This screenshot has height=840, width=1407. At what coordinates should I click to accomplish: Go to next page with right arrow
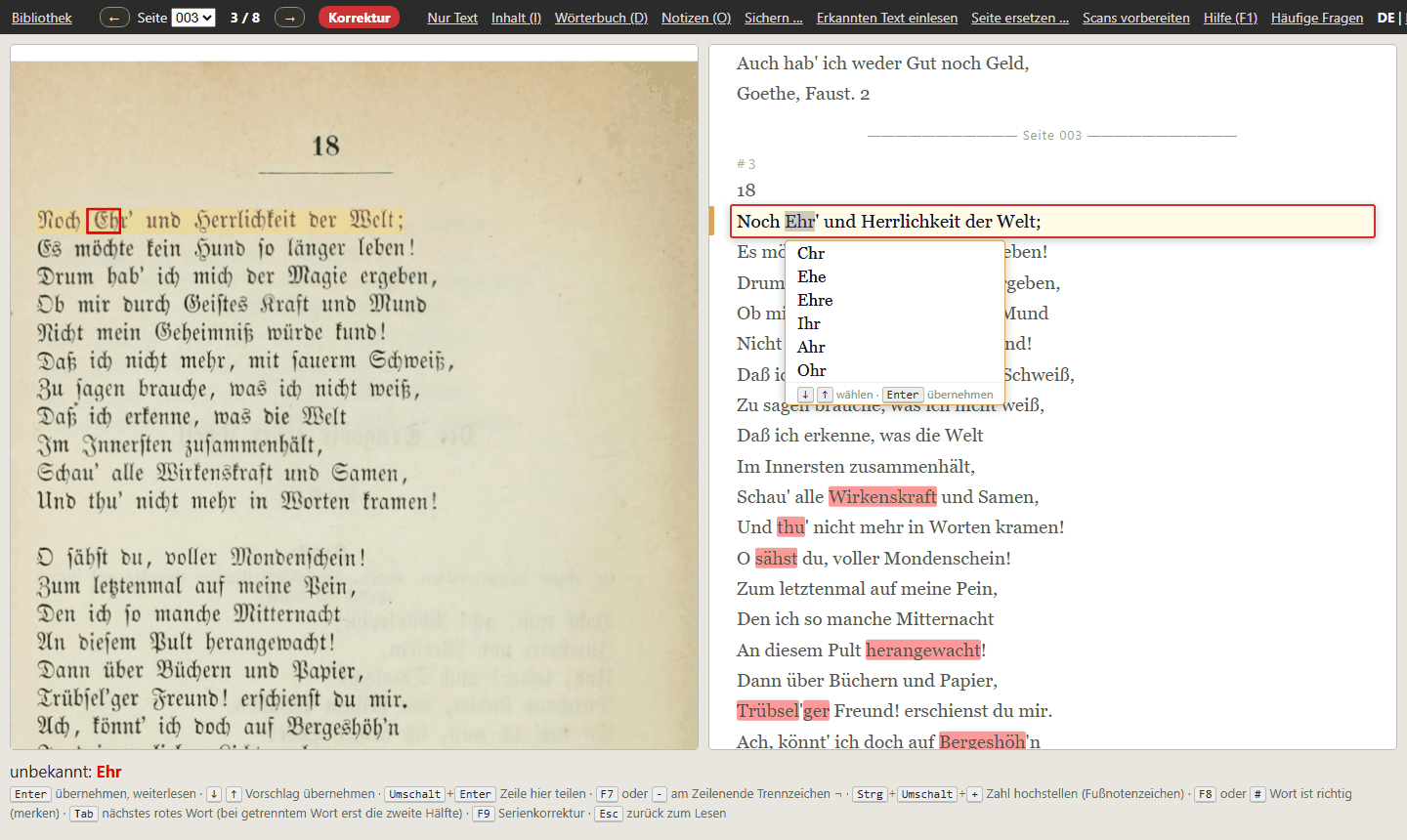pyautogui.click(x=289, y=18)
